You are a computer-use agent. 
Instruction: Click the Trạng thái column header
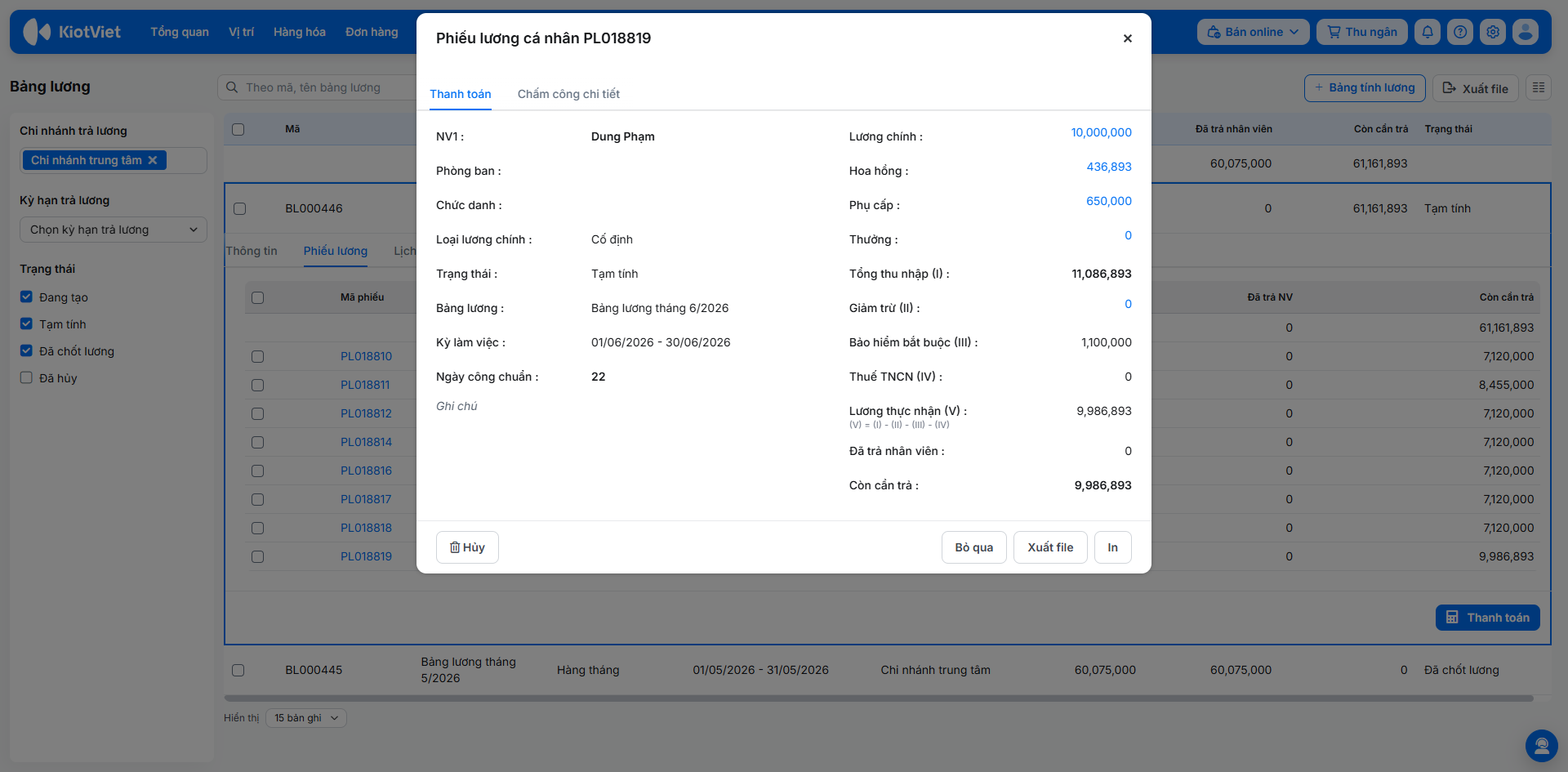(x=1448, y=129)
